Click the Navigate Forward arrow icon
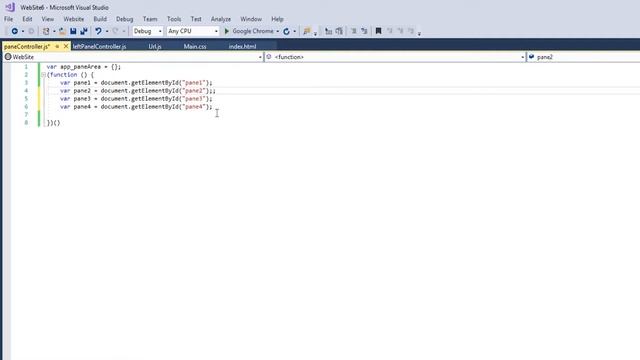 tap(31, 31)
